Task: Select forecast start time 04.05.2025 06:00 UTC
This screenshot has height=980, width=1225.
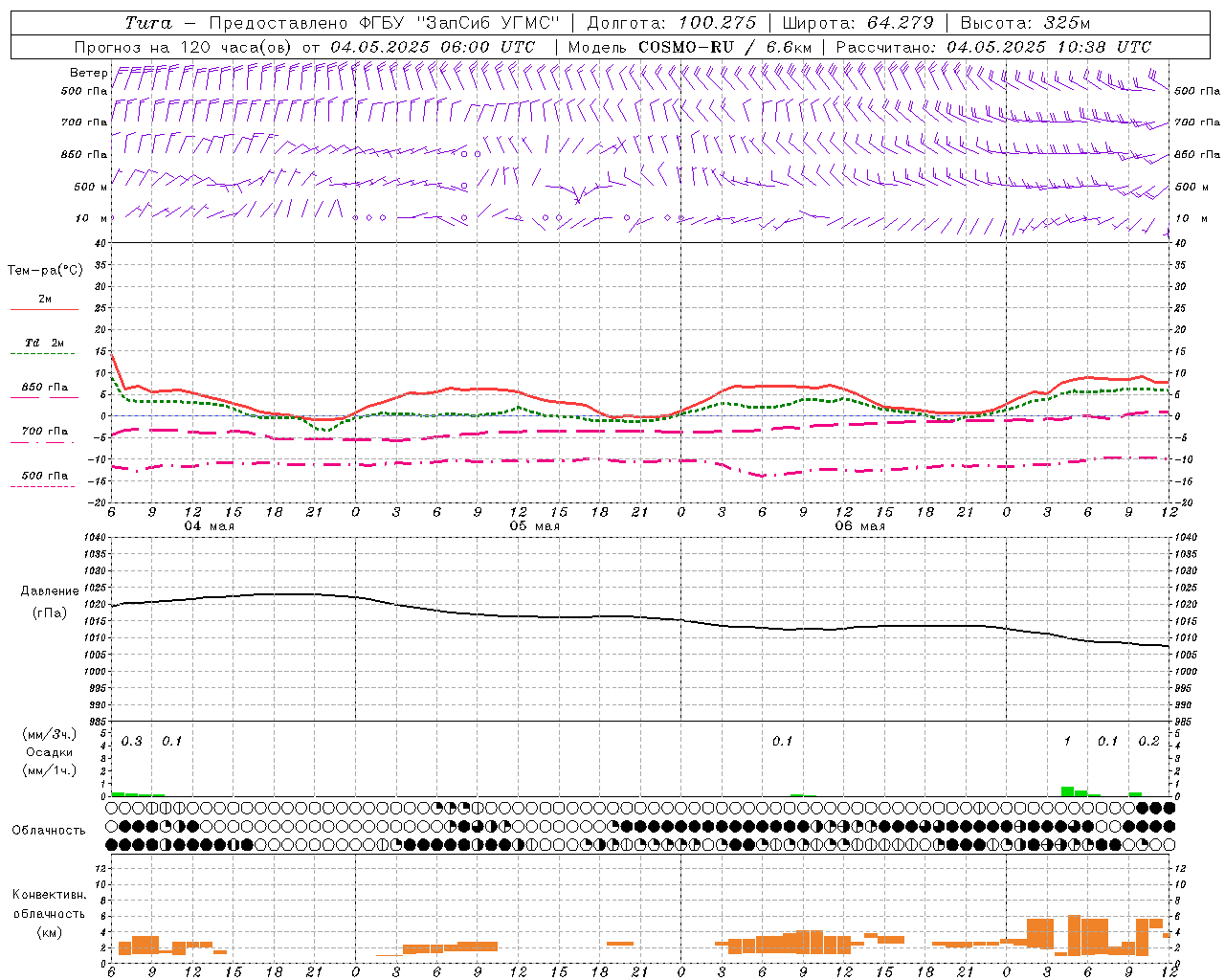Action: [433, 47]
